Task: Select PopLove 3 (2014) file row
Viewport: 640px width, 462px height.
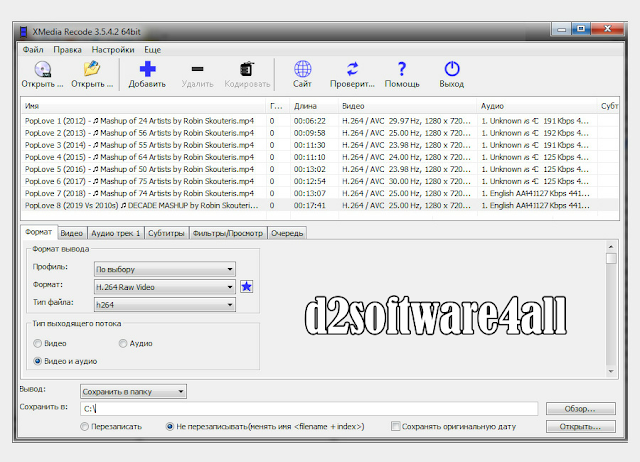Action: pos(320,145)
